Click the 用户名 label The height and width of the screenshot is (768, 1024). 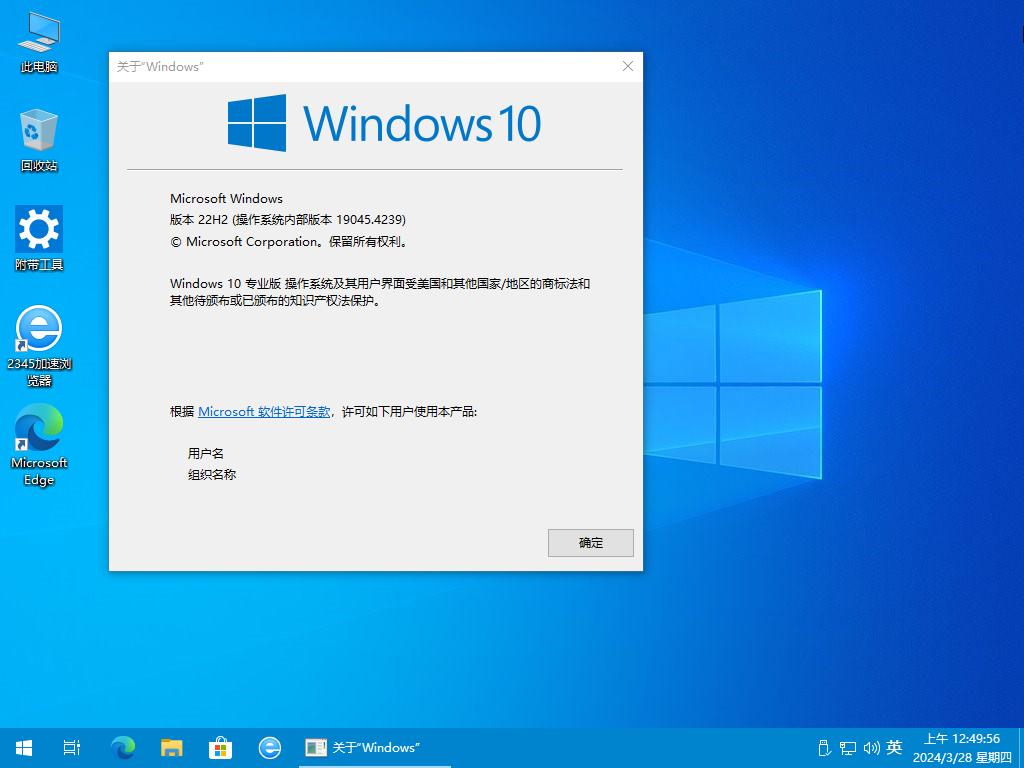206,453
